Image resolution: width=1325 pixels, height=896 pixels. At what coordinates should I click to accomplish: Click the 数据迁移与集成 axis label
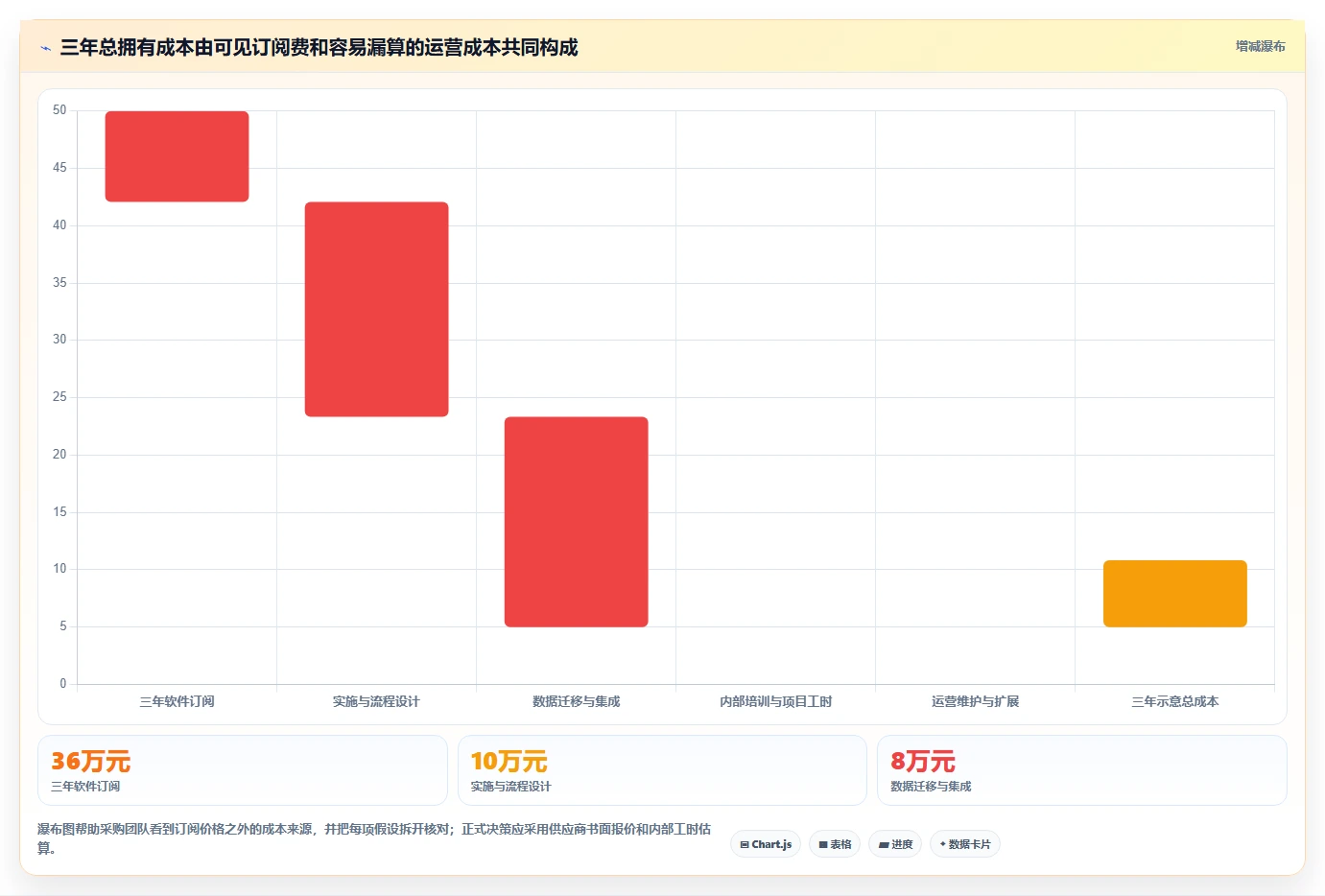pyautogui.click(x=576, y=701)
